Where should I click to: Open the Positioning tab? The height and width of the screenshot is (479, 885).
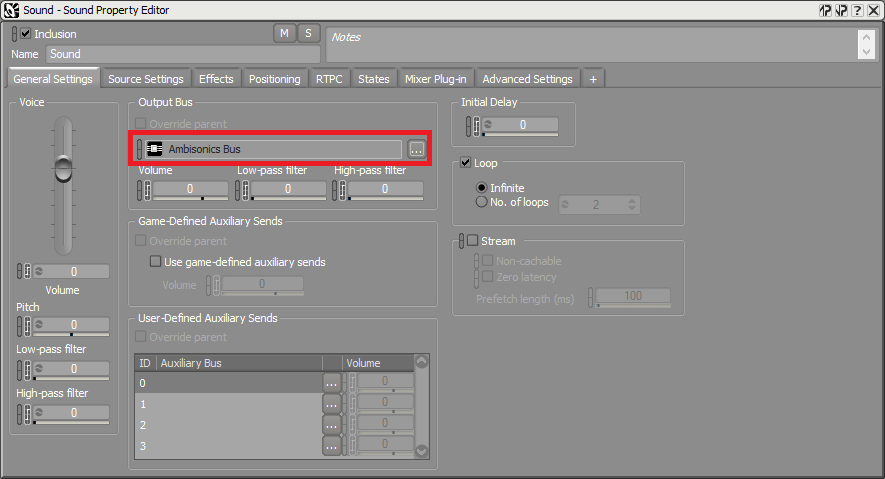(274, 79)
